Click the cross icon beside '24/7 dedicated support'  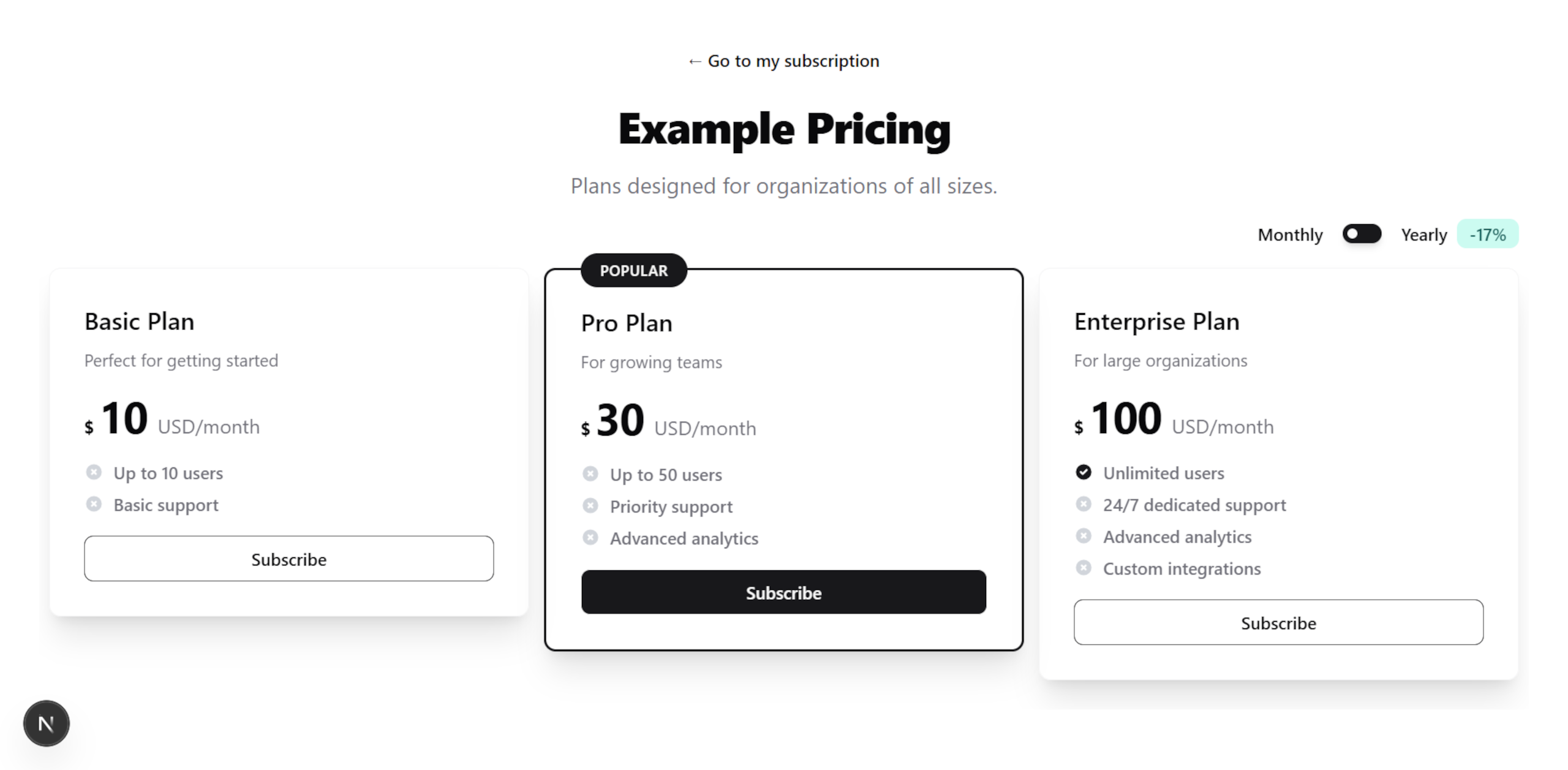pos(1084,504)
